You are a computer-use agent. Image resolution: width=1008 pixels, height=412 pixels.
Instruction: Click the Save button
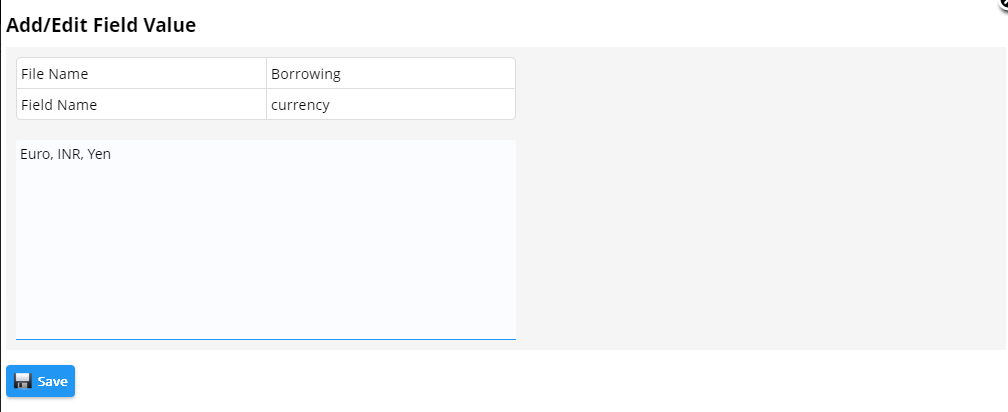40,381
